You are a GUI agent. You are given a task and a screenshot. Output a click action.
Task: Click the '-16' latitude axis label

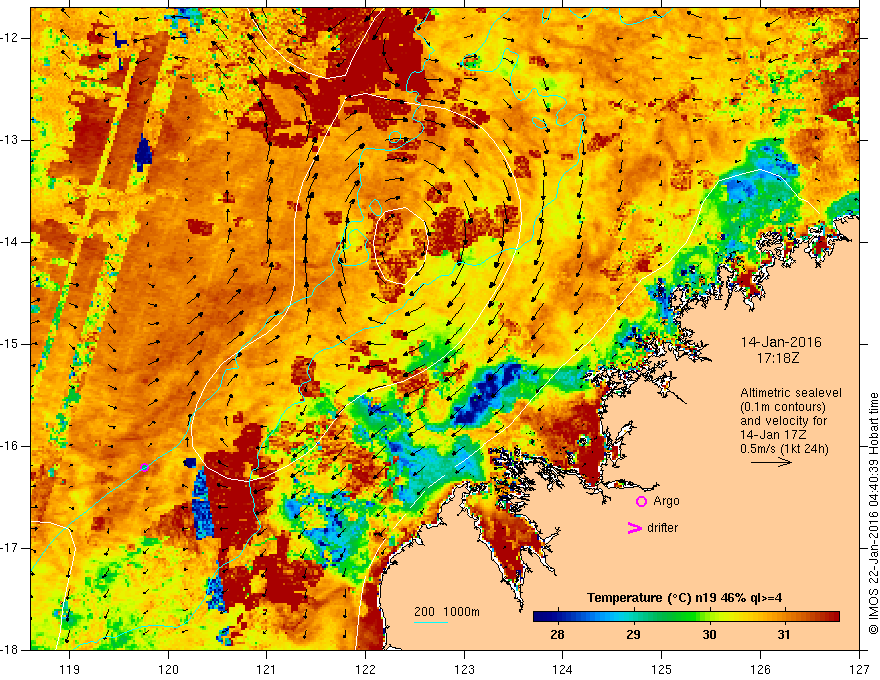(x=10, y=446)
